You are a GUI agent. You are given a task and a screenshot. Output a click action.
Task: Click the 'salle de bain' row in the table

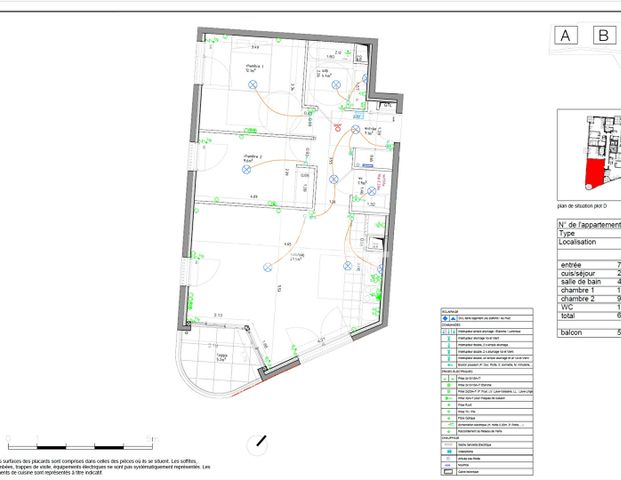pos(589,282)
